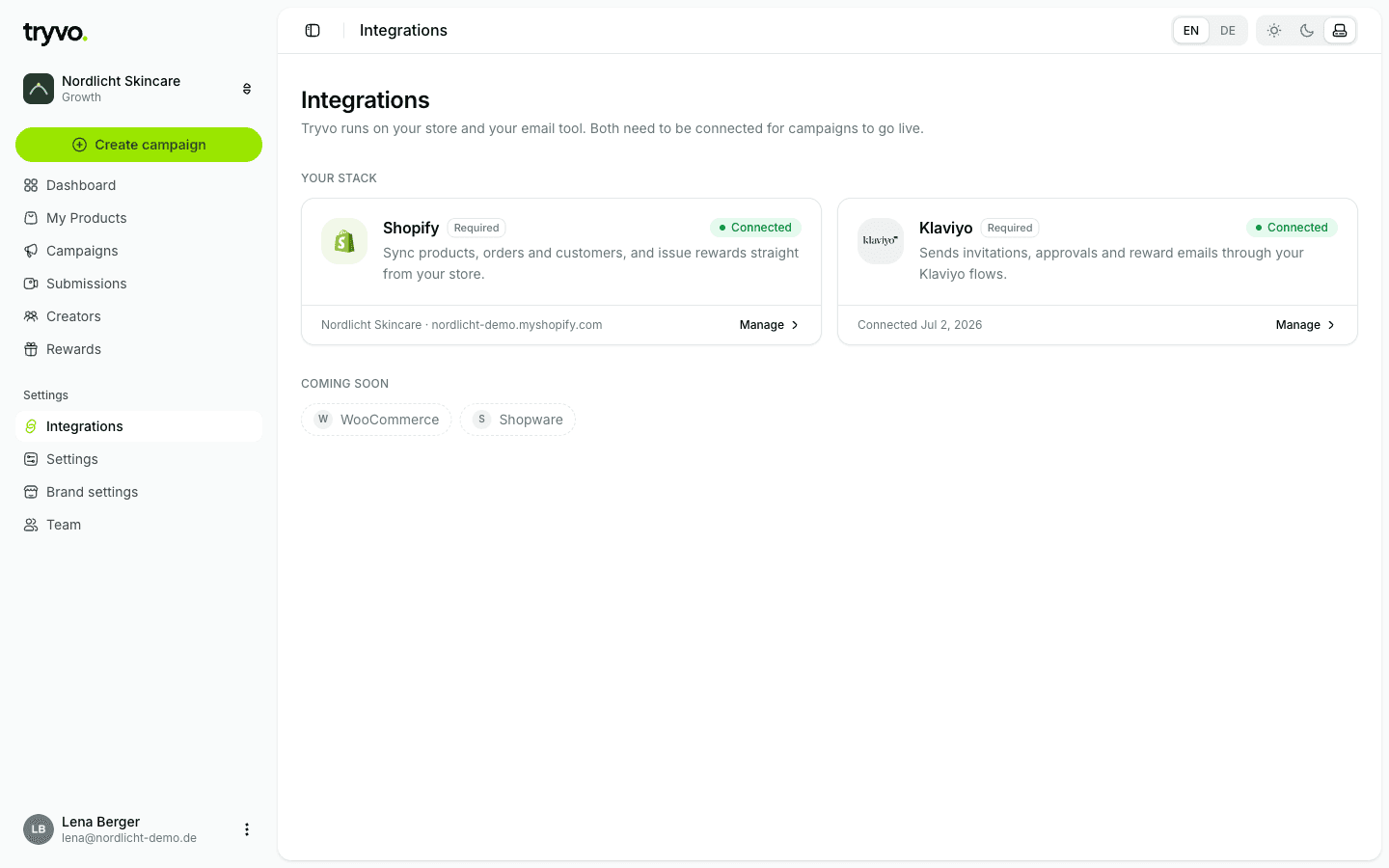Click the Shopware coming soon chip
Screen dimensions: 1389x868
pyautogui.click(x=517, y=420)
